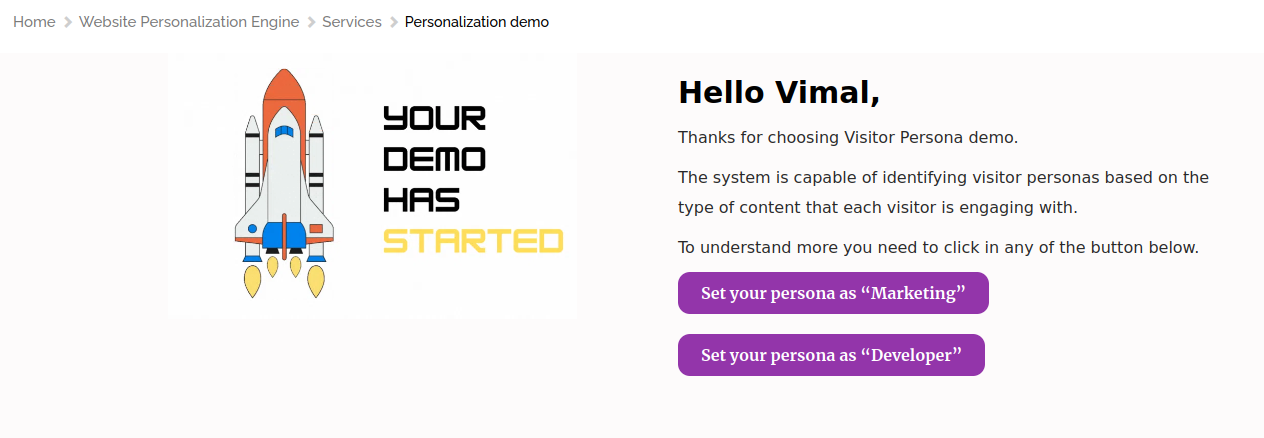Click the rocket's blue cockpit window
Viewport: 1264px width, 438px height.
pos(285,131)
